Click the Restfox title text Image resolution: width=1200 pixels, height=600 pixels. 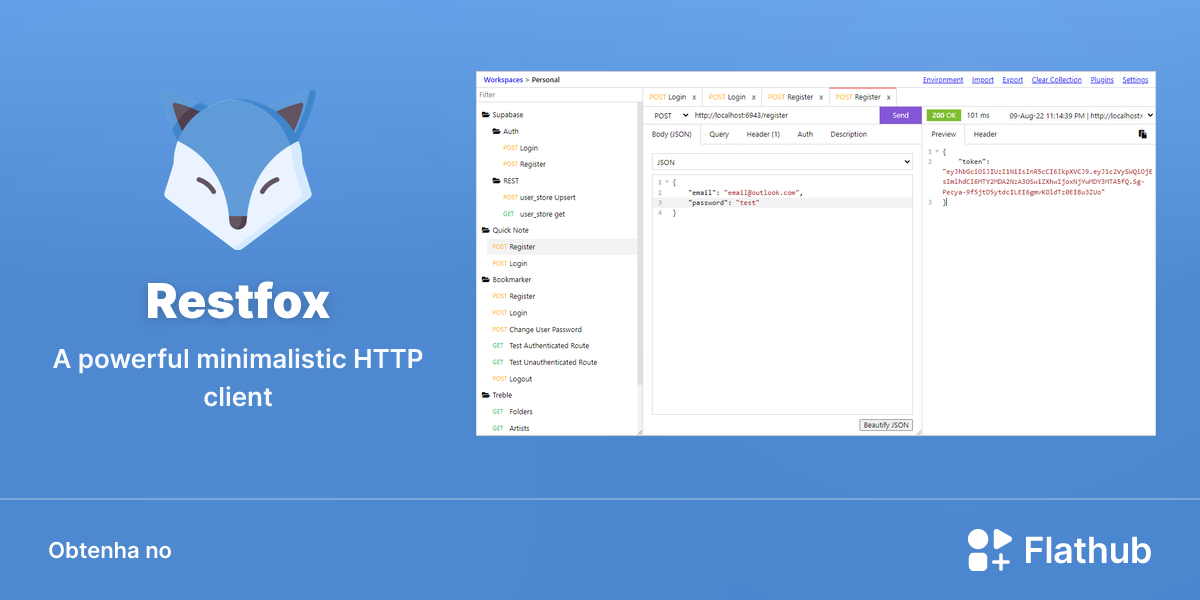pos(238,301)
